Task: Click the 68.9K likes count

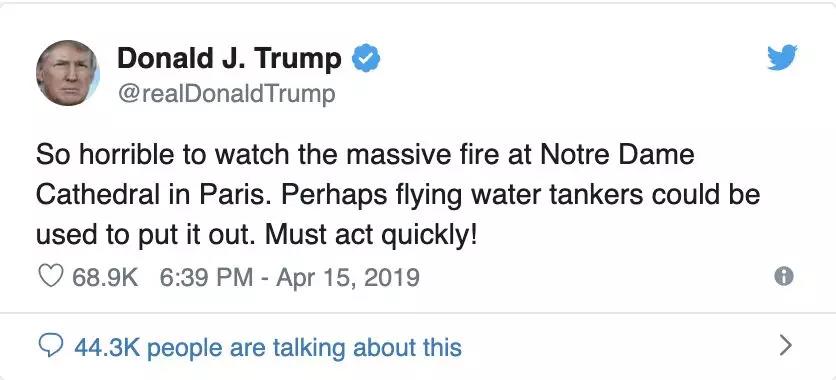Action: [105, 277]
